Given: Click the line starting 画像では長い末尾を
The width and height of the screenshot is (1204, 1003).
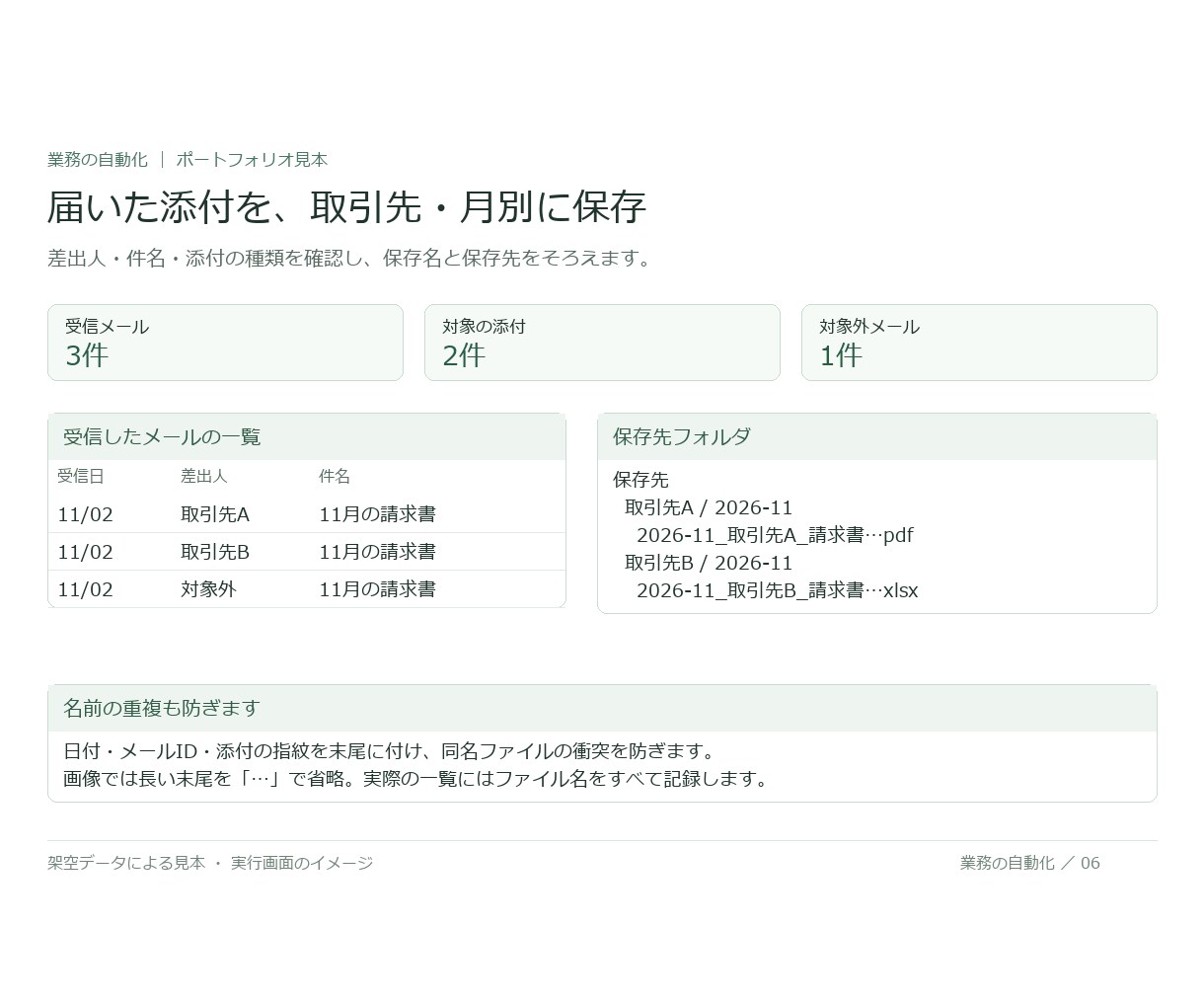Looking at the screenshot, I should (x=418, y=779).
